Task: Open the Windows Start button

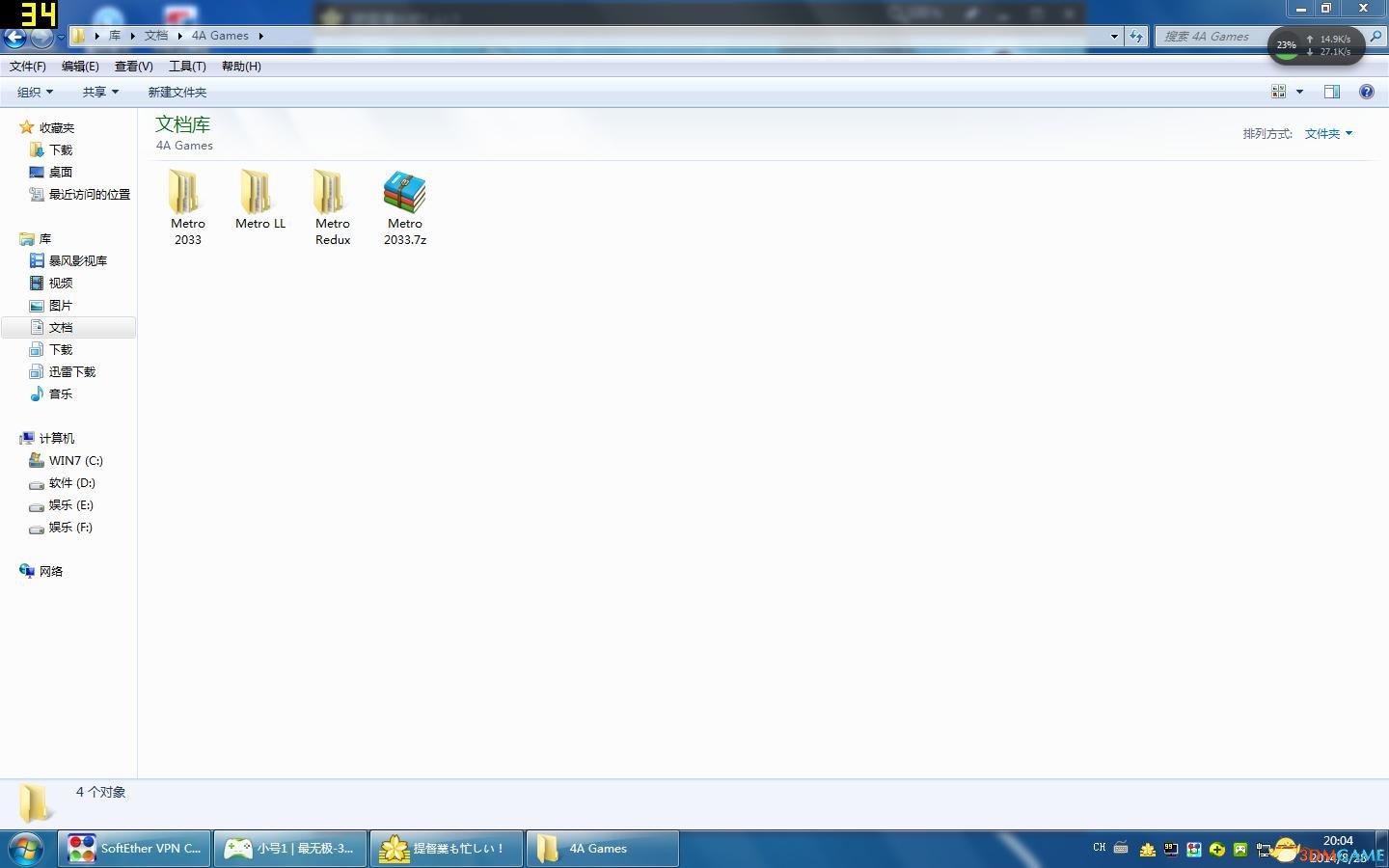Action: 26,849
